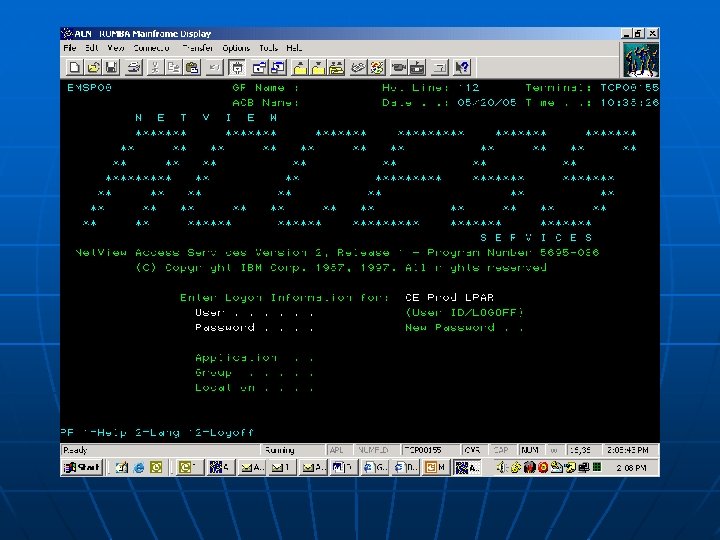Image resolution: width=720 pixels, height=540 pixels.
Task: Click the animated thumbnail beside the menu bar
Action: point(641,60)
